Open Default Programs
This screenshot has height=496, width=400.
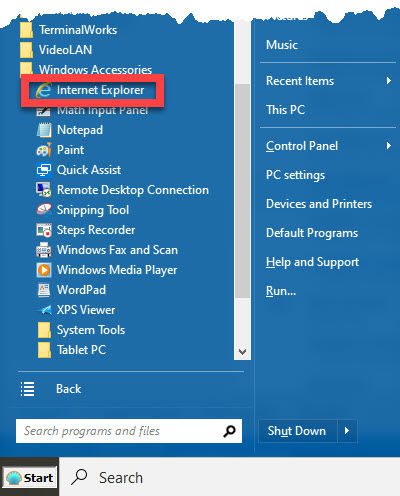(x=312, y=233)
